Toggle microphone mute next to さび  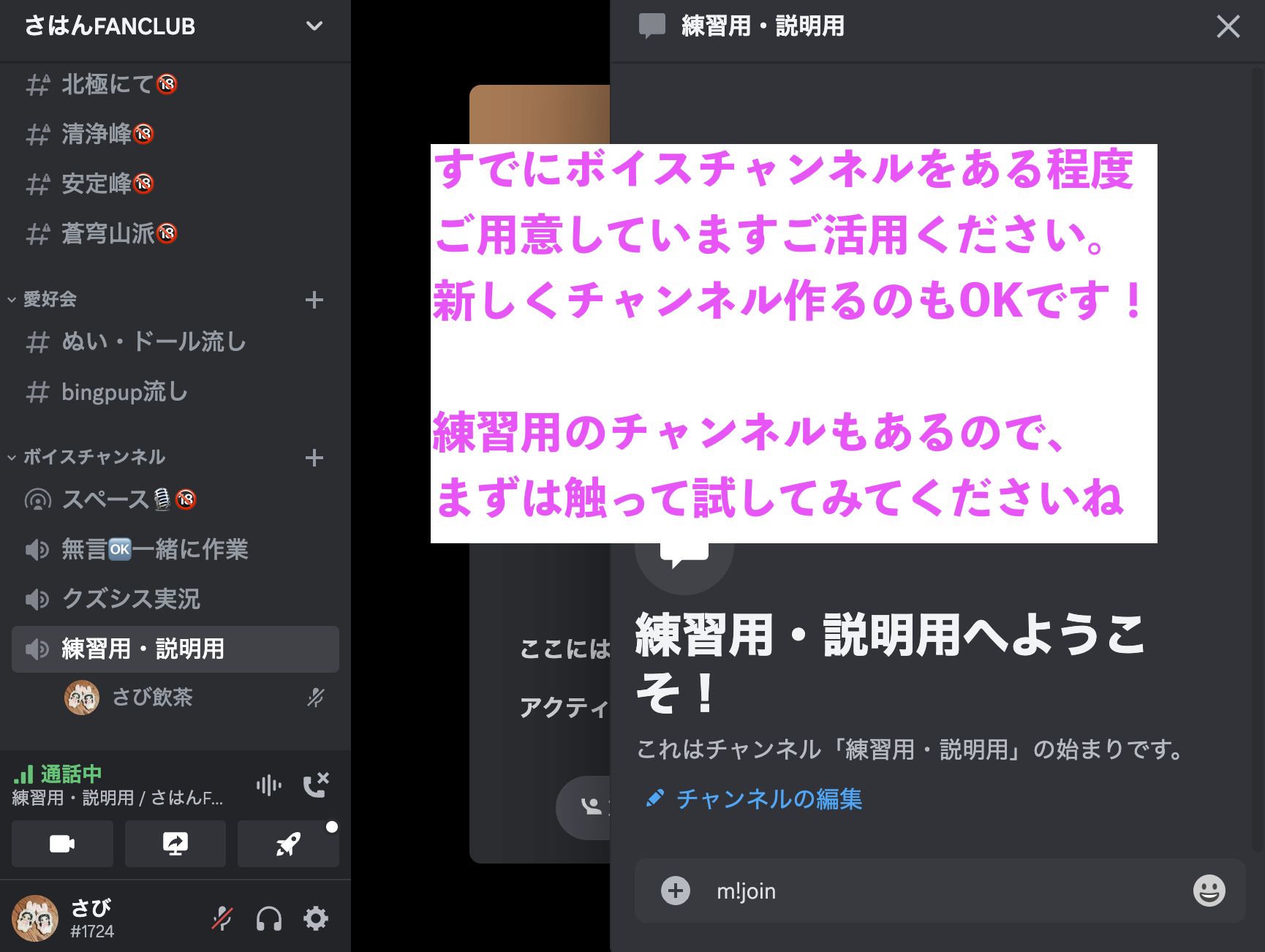click(222, 918)
